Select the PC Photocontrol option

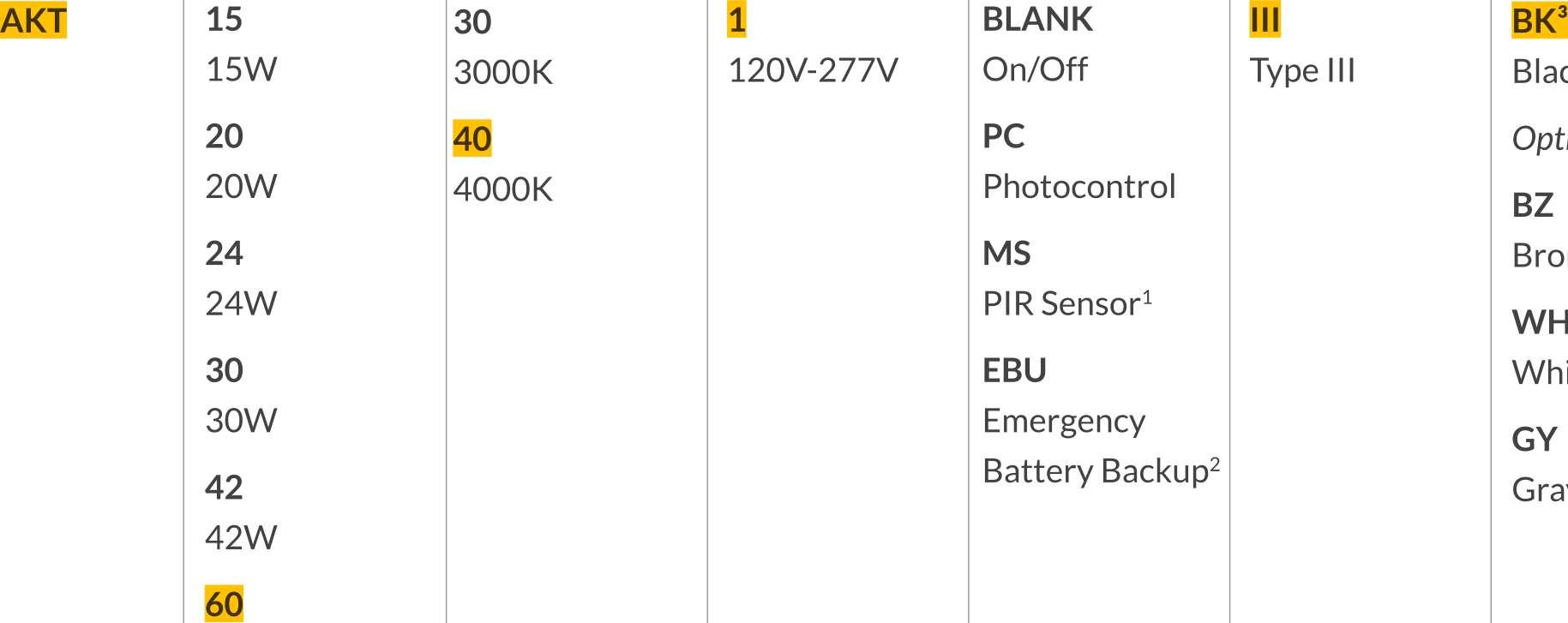click(x=1004, y=136)
